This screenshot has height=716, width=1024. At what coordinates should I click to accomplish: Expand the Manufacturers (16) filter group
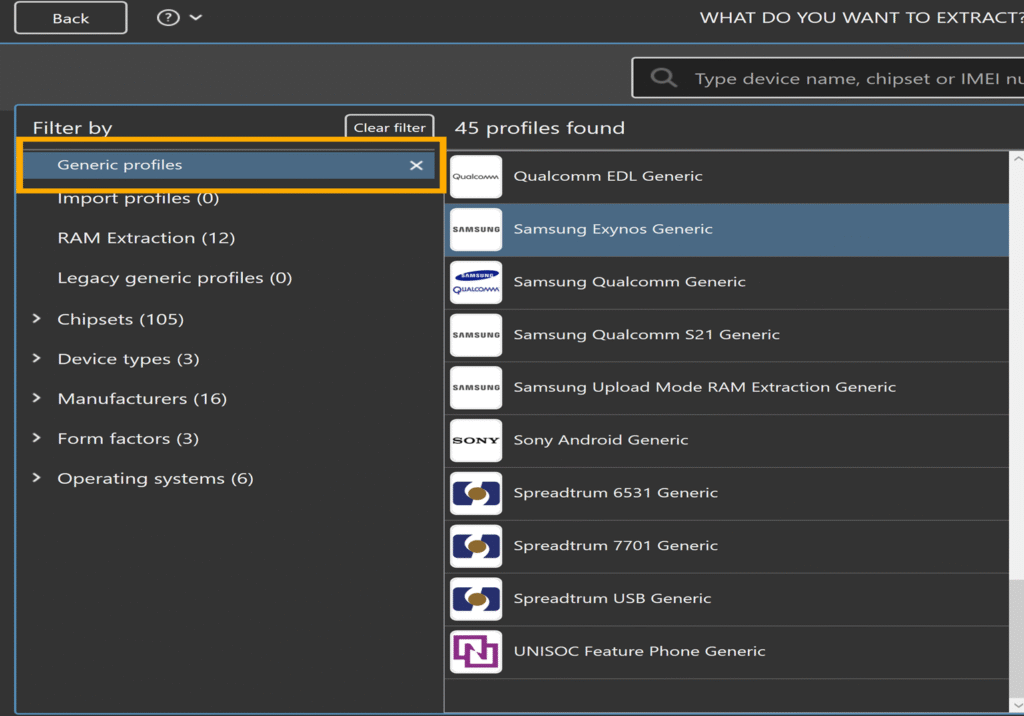pyautogui.click(x=37, y=398)
